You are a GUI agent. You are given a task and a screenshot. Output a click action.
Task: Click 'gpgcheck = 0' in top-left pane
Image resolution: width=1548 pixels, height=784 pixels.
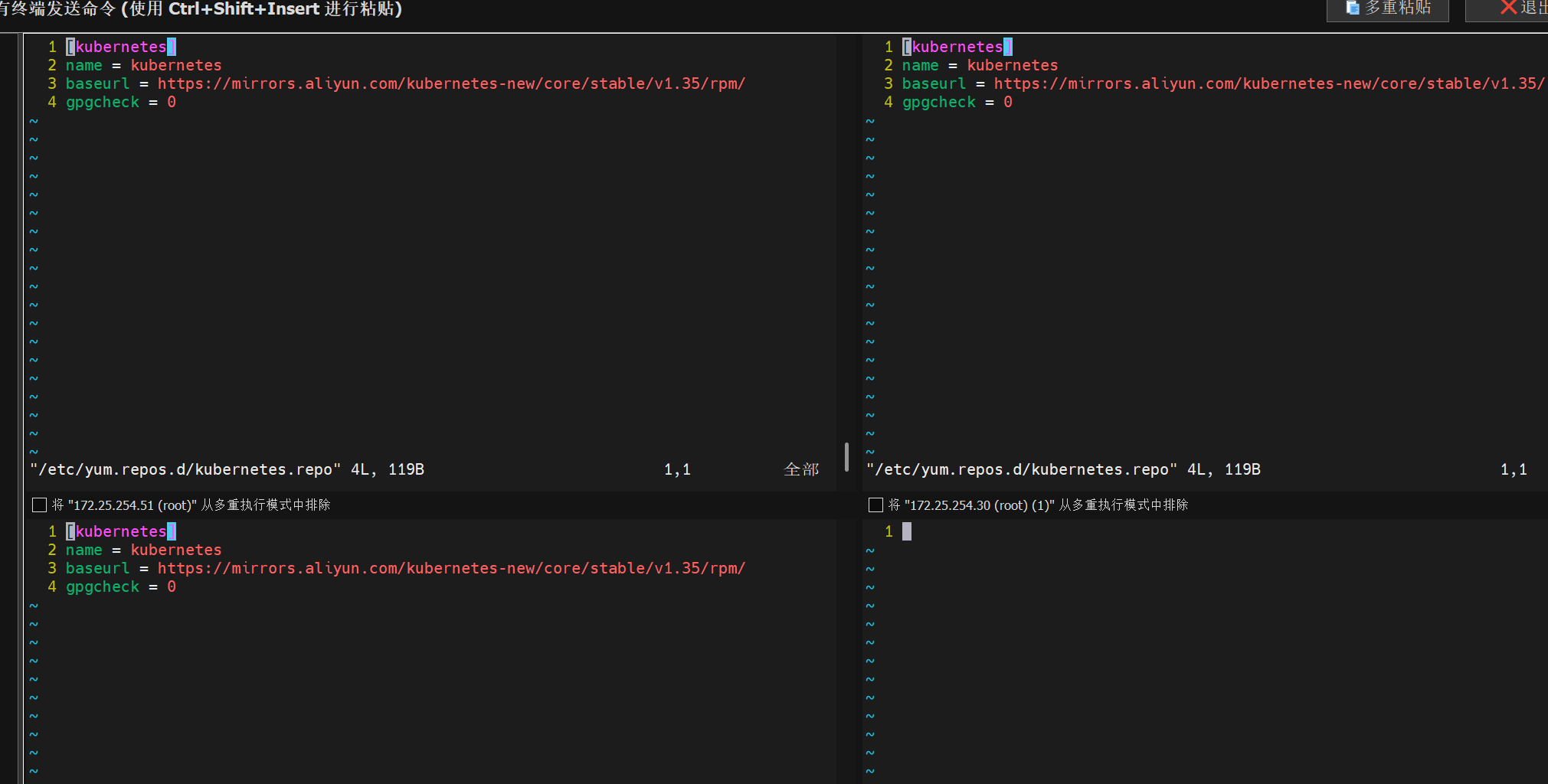[x=121, y=102]
